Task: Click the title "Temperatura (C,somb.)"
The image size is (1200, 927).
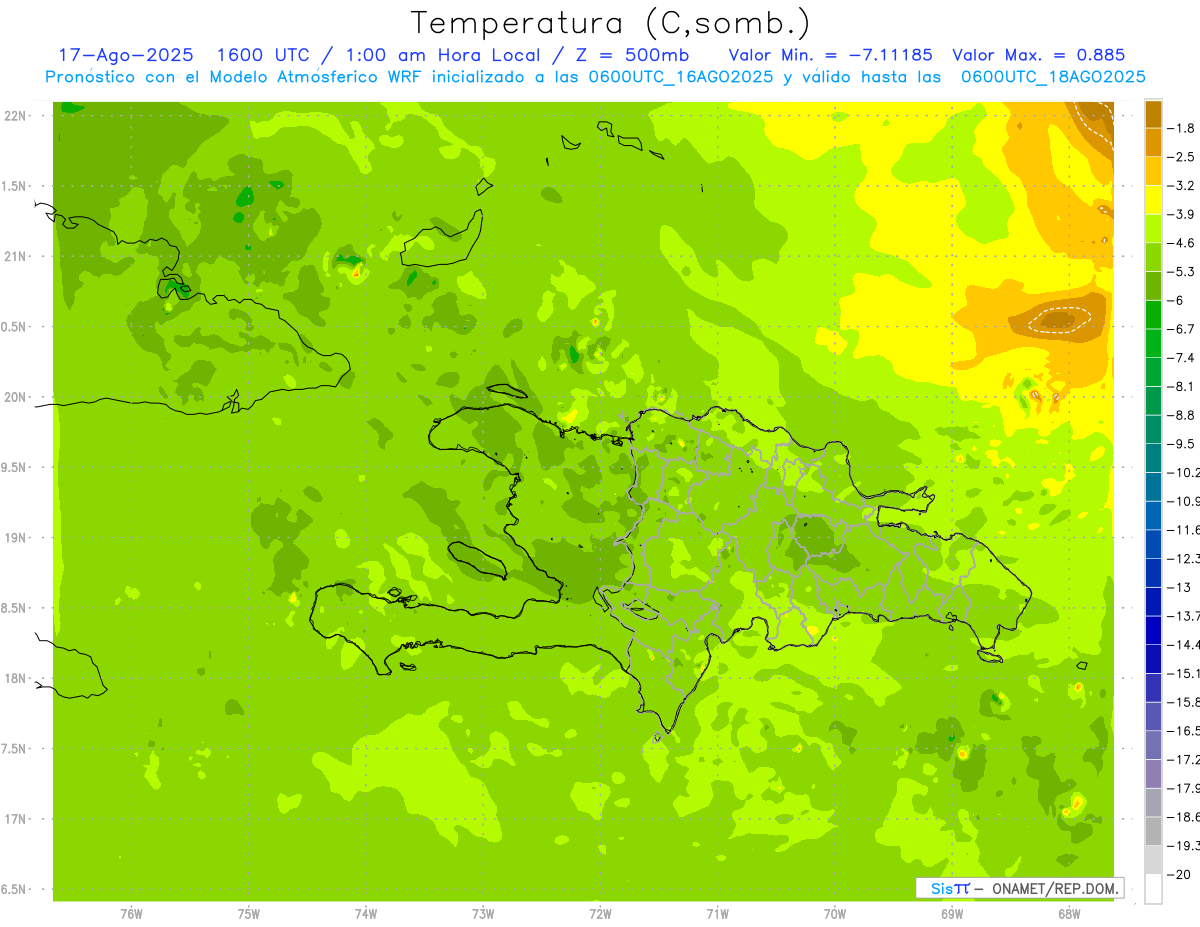Action: coord(611,22)
